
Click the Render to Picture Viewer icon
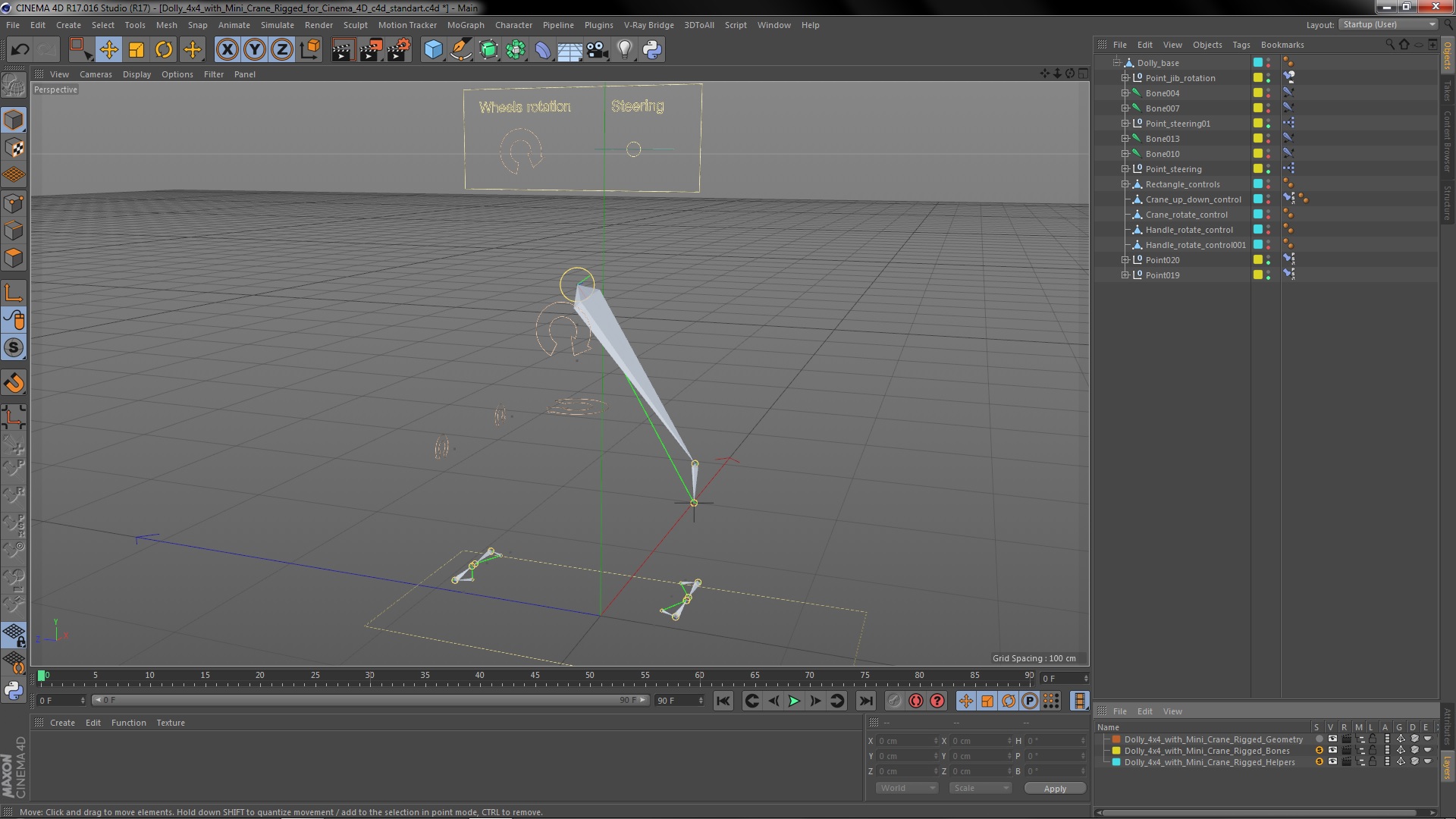tap(370, 50)
